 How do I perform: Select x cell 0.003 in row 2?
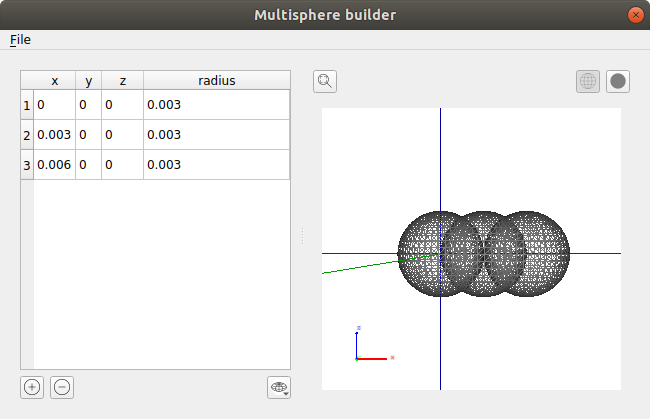tap(54, 135)
